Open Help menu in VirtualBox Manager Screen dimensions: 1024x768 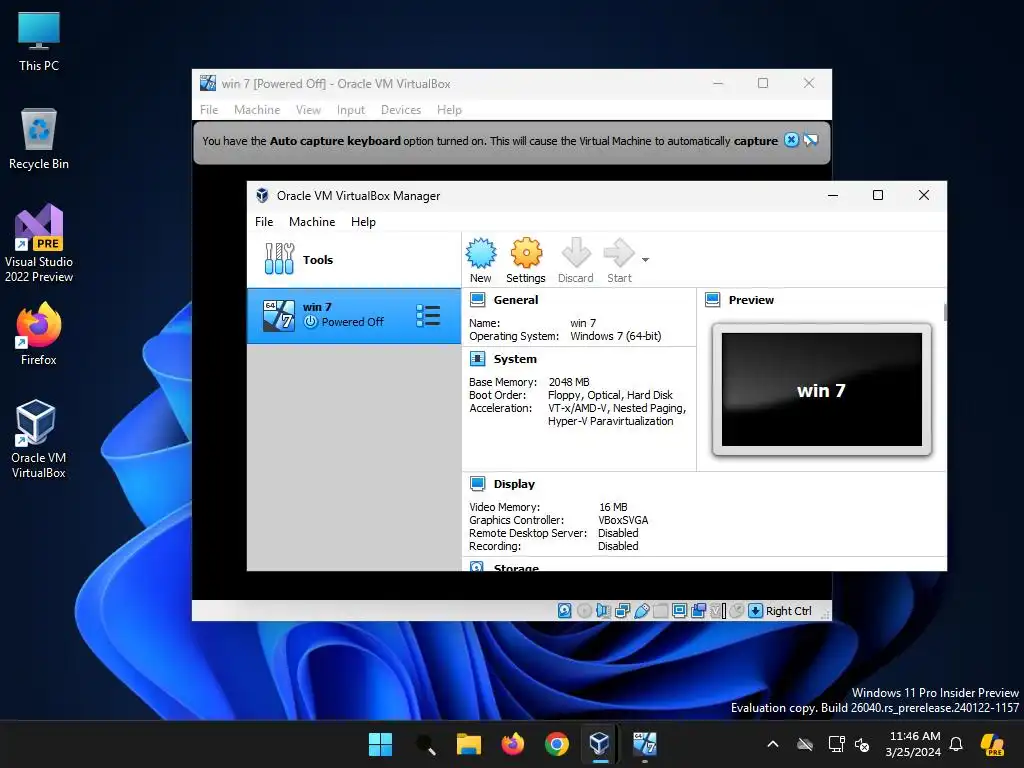coord(363,221)
